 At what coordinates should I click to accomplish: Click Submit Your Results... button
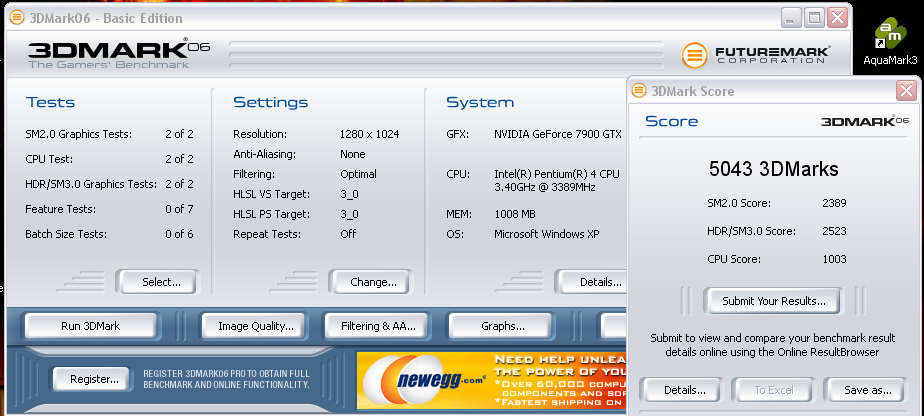click(774, 301)
